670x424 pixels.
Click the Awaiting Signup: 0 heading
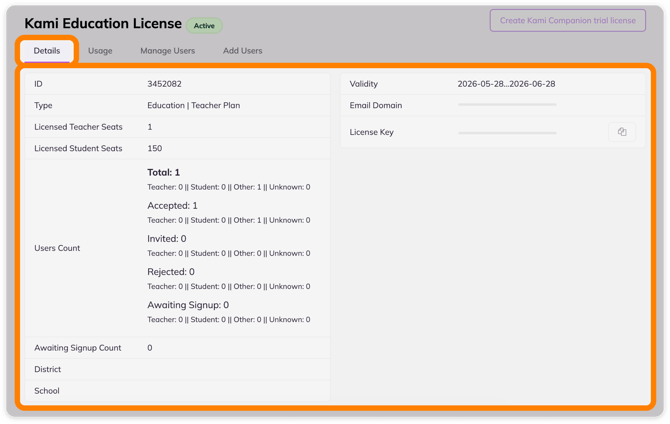pos(188,305)
